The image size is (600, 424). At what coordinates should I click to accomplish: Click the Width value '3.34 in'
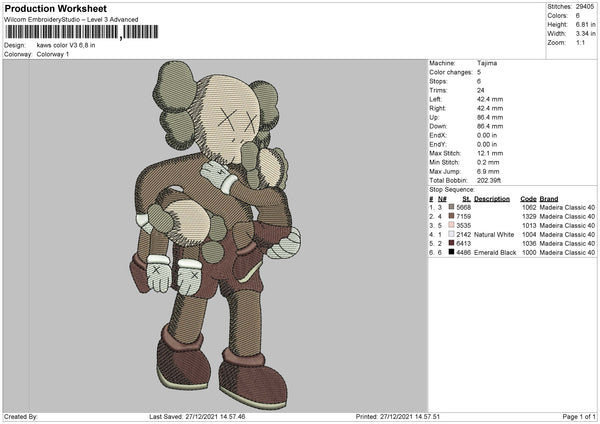coord(585,34)
